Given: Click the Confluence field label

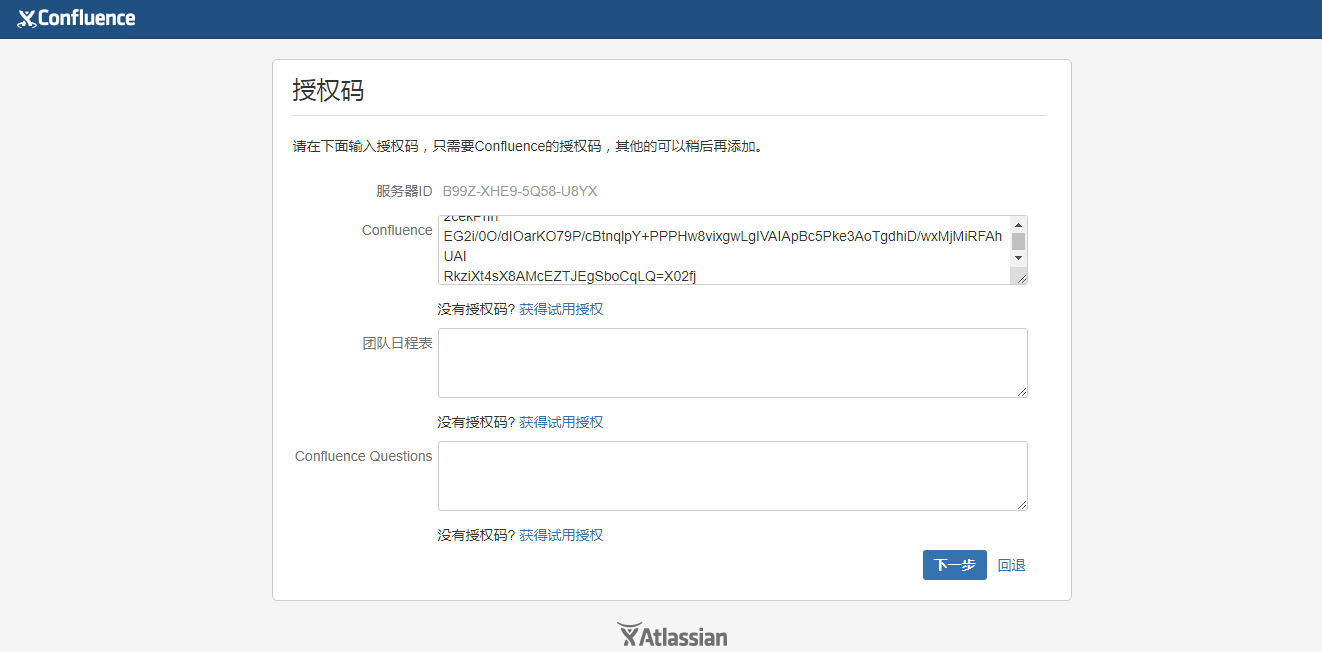Looking at the screenshot, I should [397, 230].
